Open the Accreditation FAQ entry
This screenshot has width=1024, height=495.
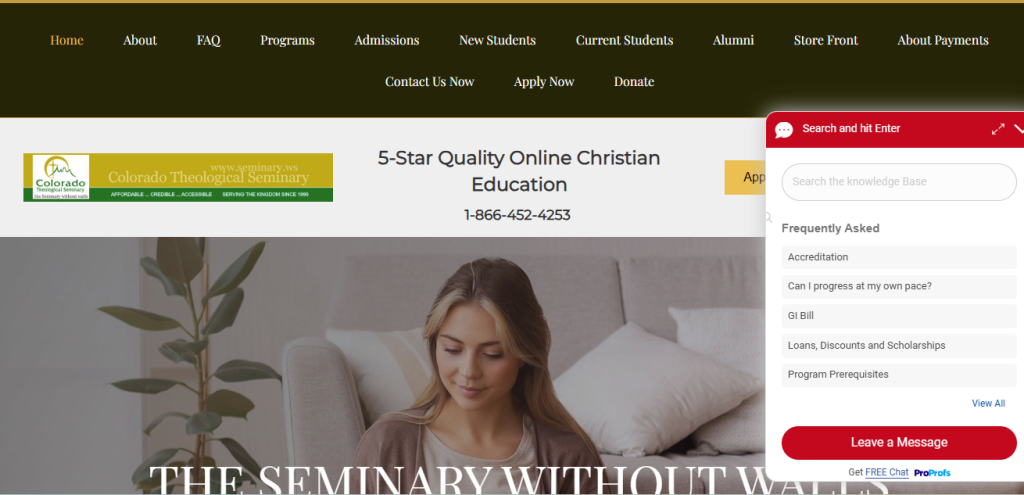click(x=899, y=257)
